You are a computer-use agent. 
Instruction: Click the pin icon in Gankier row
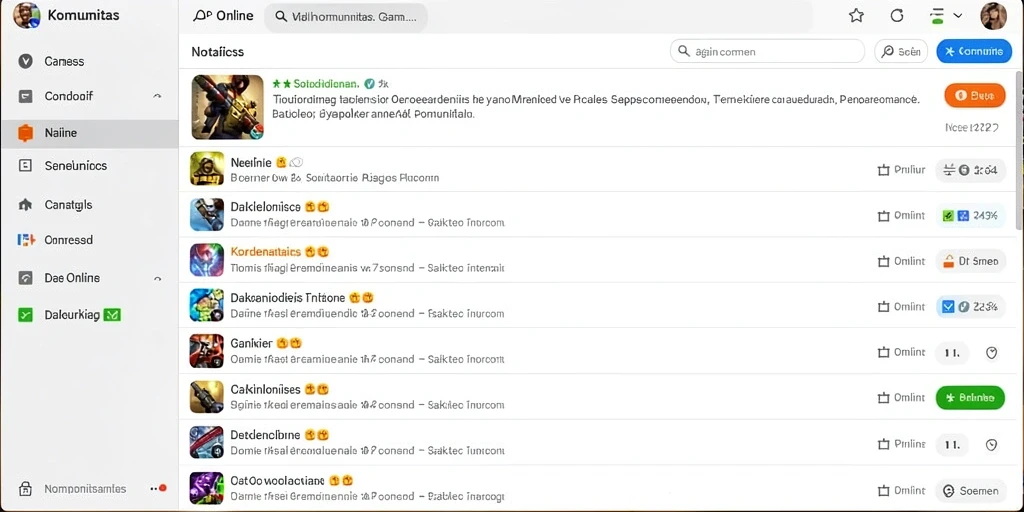pyautogui.click(x=991, y=353)
